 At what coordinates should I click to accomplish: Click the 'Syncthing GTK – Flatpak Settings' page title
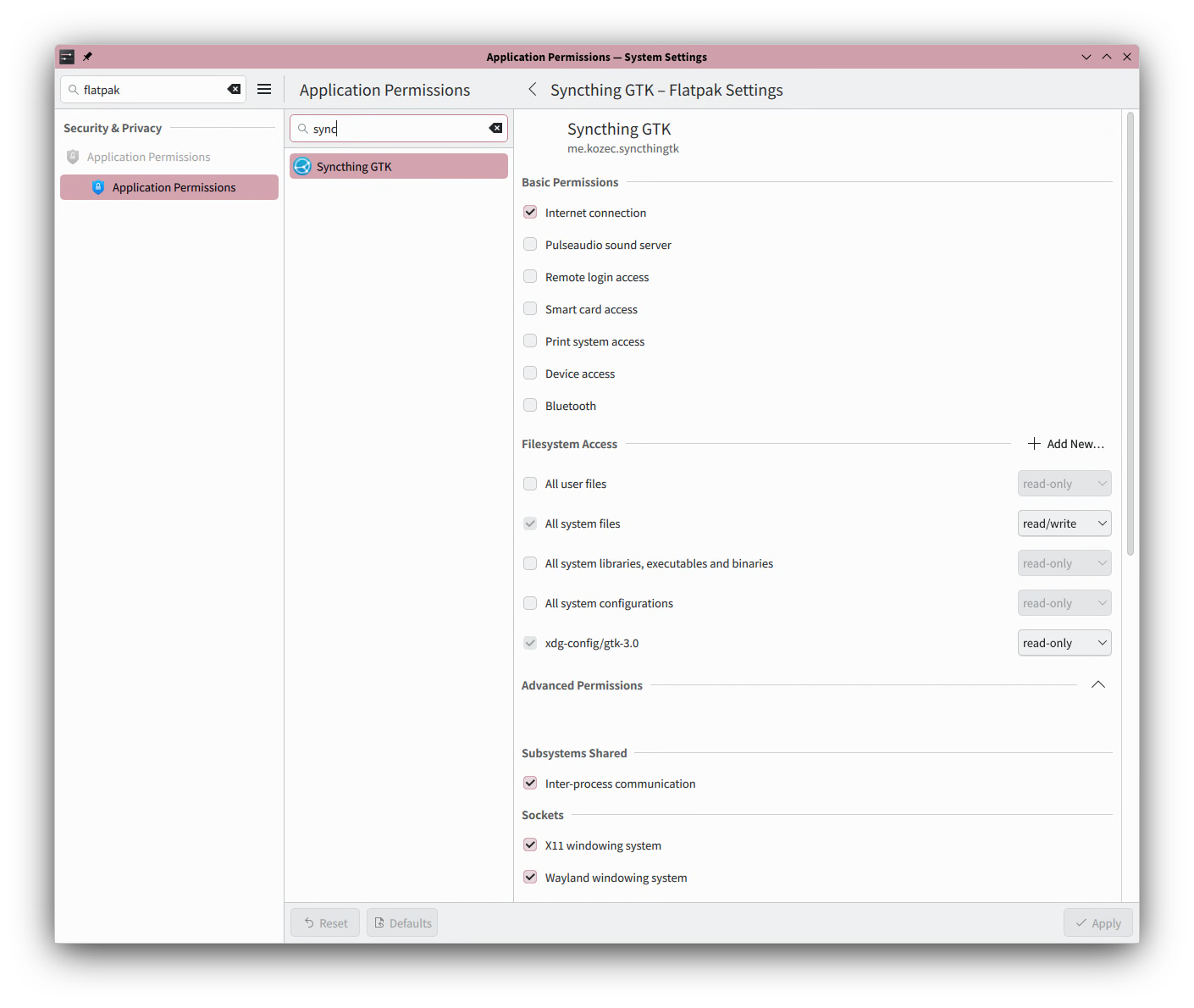[x=666, y=90]
